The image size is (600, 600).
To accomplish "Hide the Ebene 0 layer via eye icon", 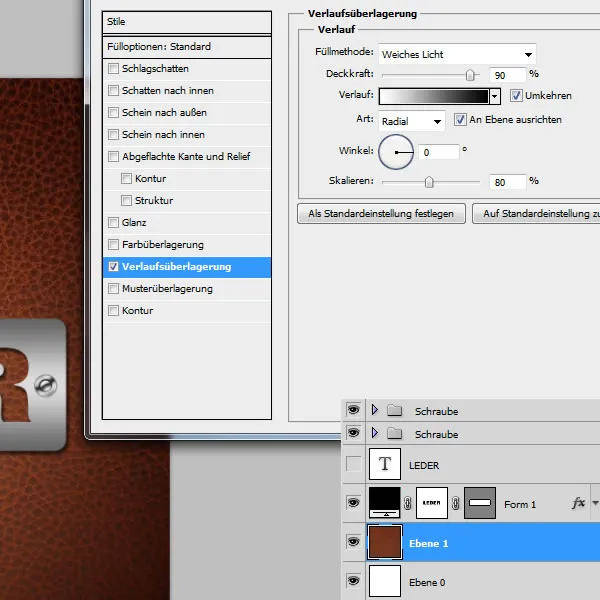I will click(352, 581).
